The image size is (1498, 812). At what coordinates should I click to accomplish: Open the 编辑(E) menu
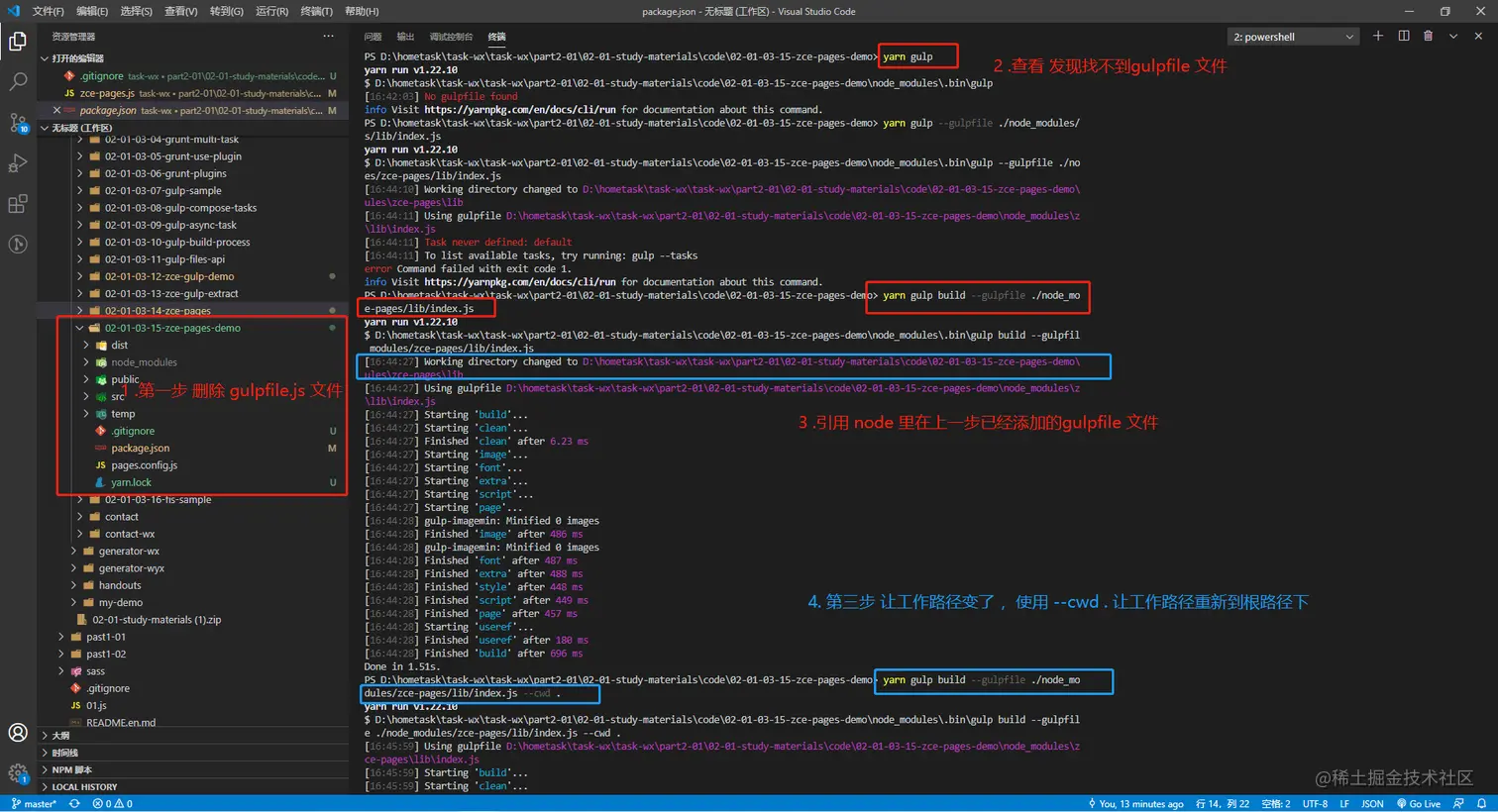pos(92,11)
